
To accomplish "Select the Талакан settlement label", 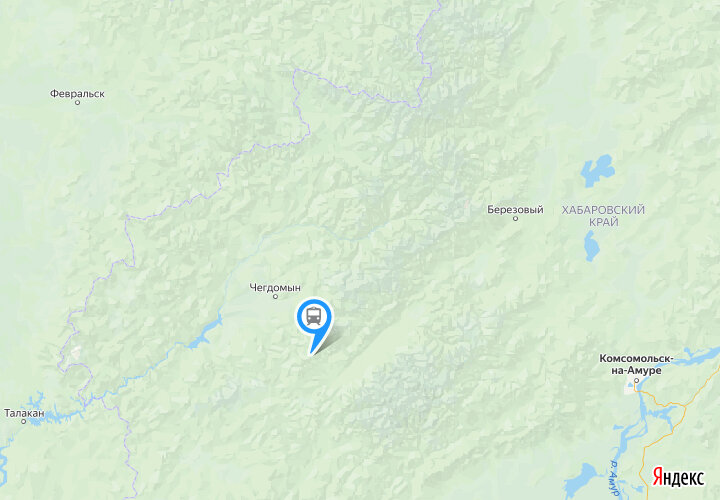I will [24, 413].
